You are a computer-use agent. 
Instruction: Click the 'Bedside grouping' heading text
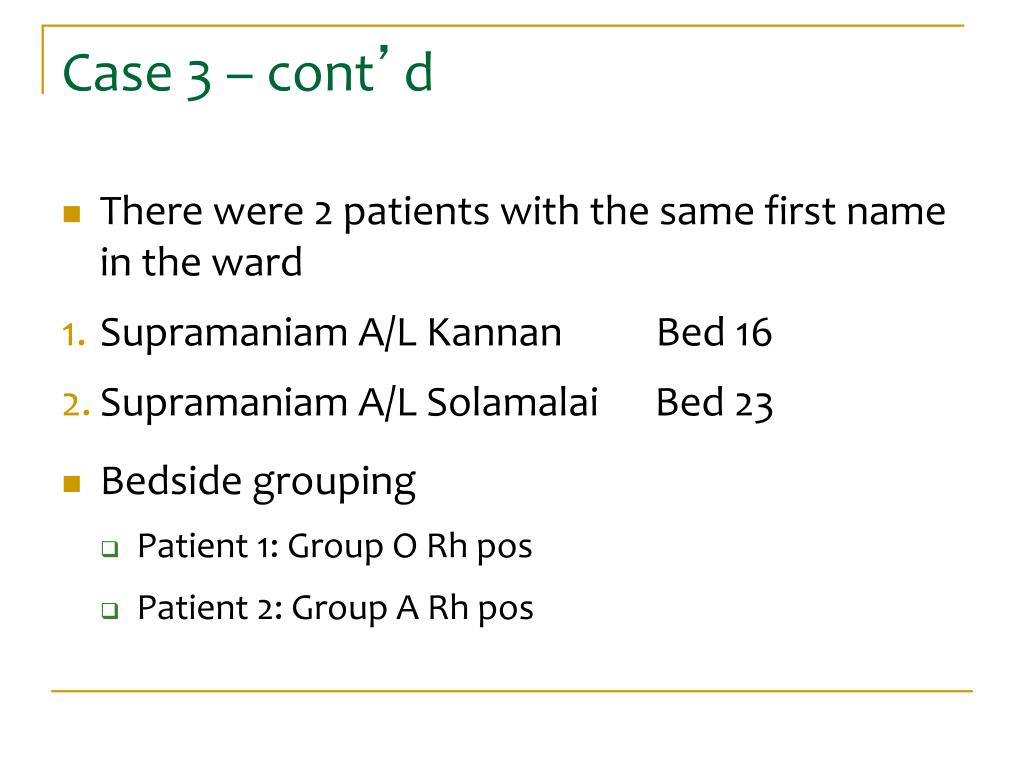259,484
